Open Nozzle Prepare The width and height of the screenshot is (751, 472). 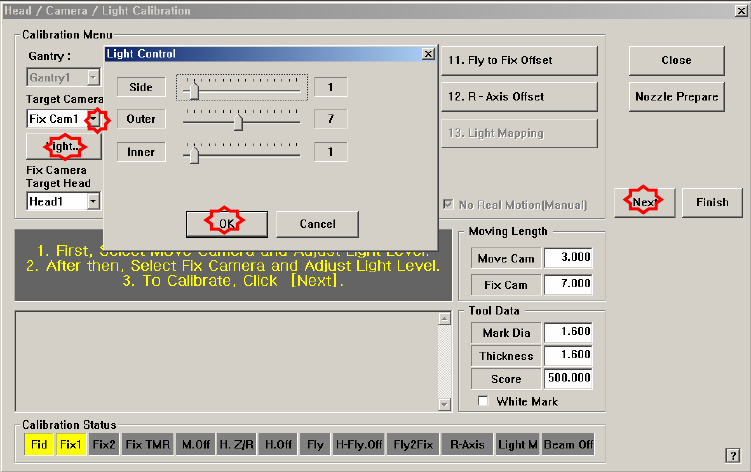click(x=676, y=97)
